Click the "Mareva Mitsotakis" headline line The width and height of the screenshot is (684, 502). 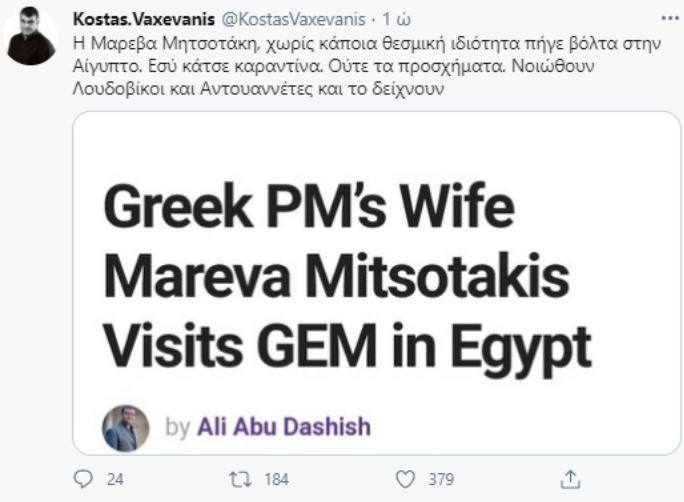point(334,281)
